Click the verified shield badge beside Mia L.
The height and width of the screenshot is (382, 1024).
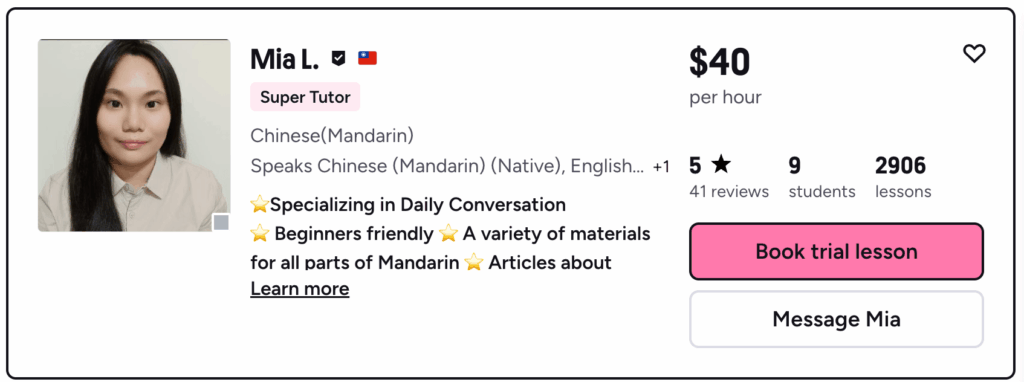click(338, 59)
